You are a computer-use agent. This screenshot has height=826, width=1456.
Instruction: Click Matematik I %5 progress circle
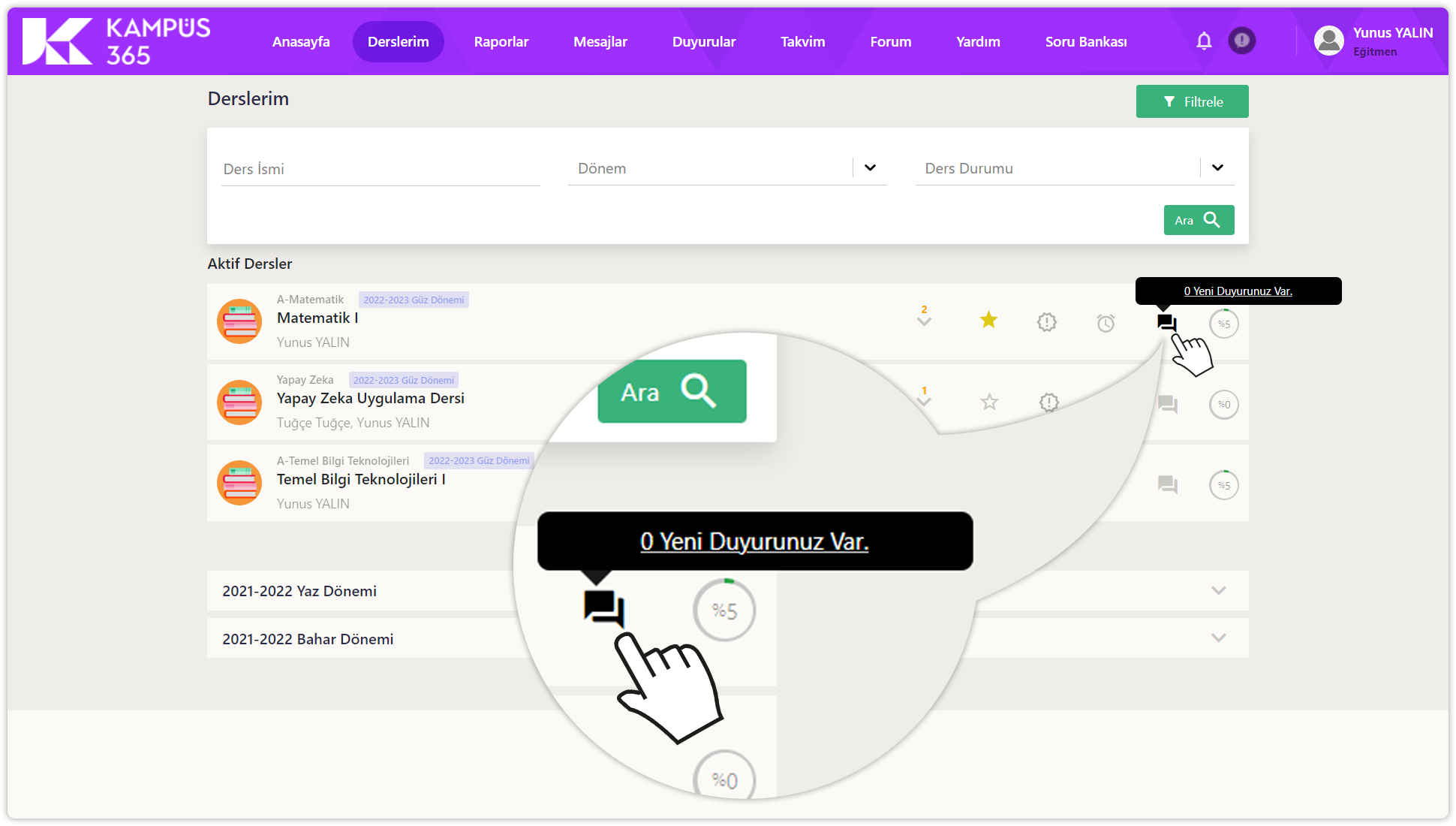[1223, 324]
